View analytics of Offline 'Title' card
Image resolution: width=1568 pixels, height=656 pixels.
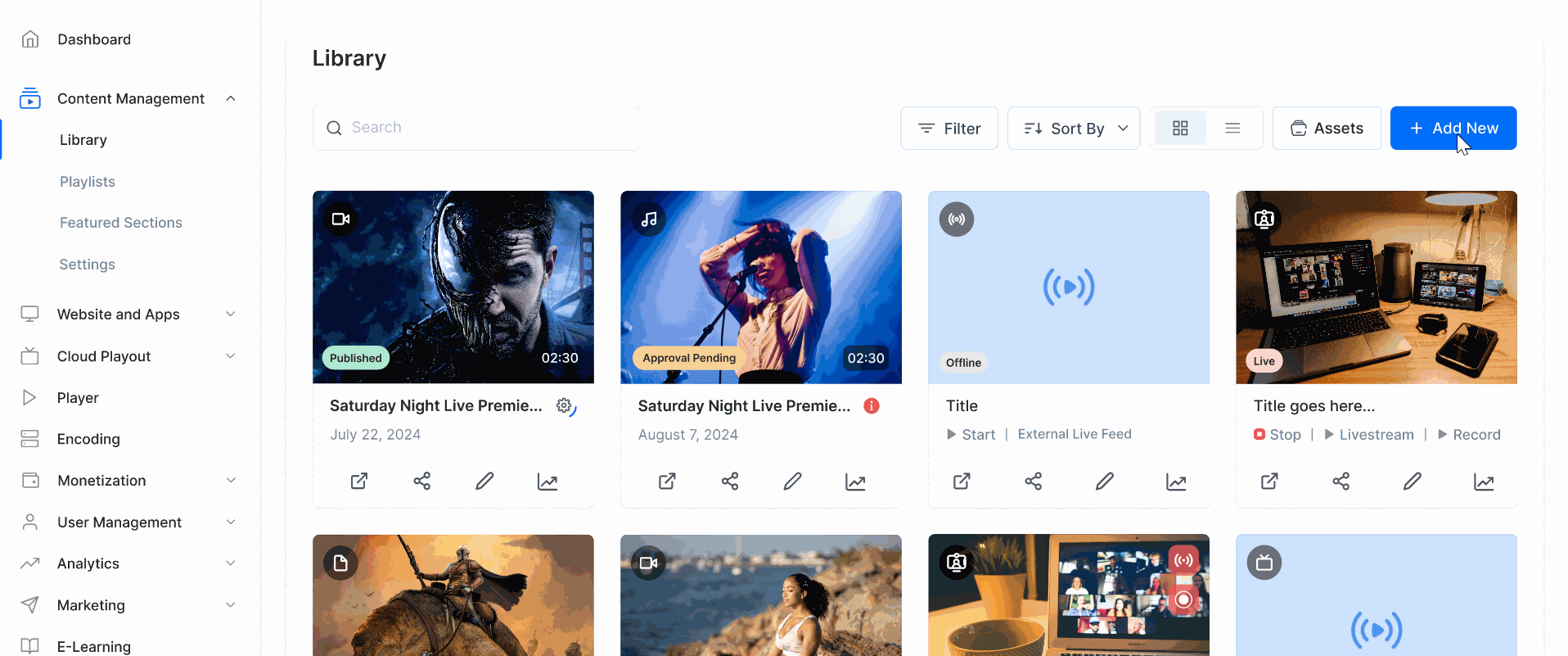tap(1176, 482)
